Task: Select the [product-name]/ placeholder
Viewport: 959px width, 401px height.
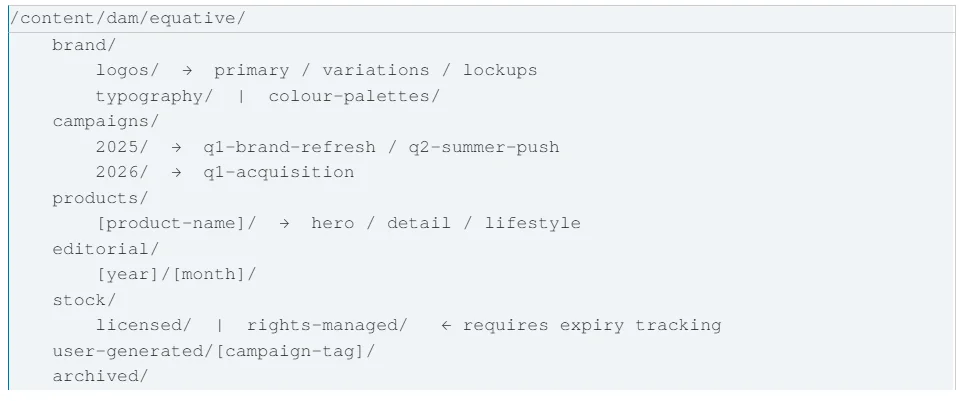Action: click(177, 223)
